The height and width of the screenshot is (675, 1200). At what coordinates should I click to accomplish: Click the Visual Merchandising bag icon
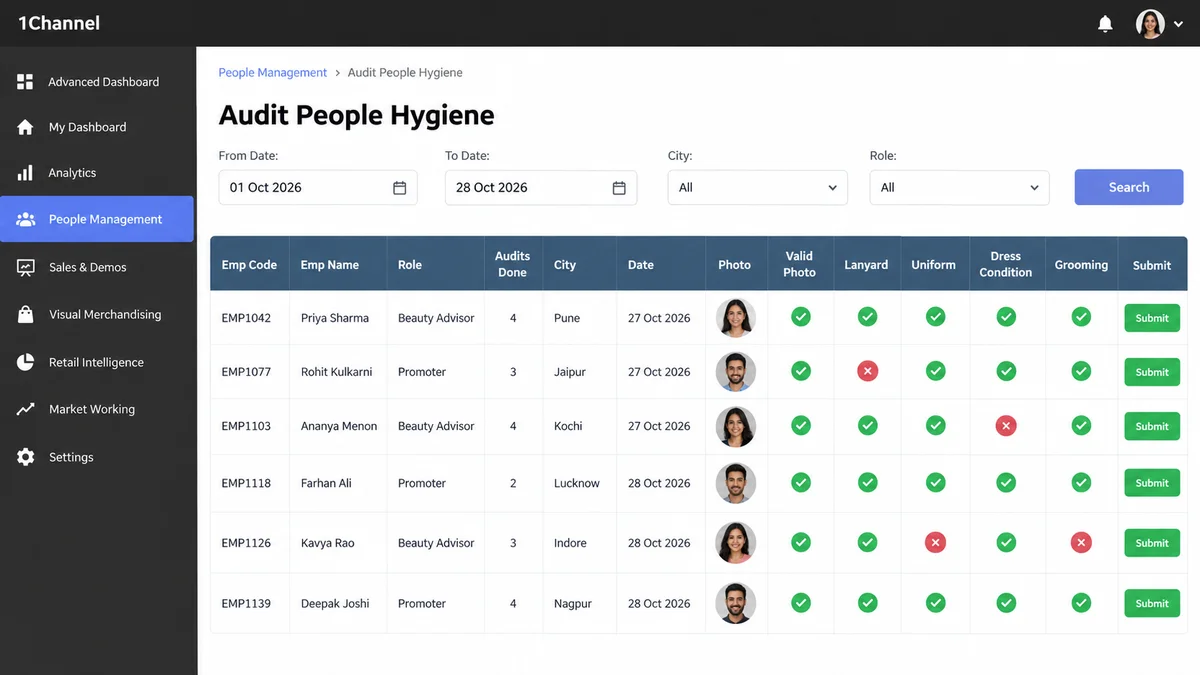tap(26, 314)
